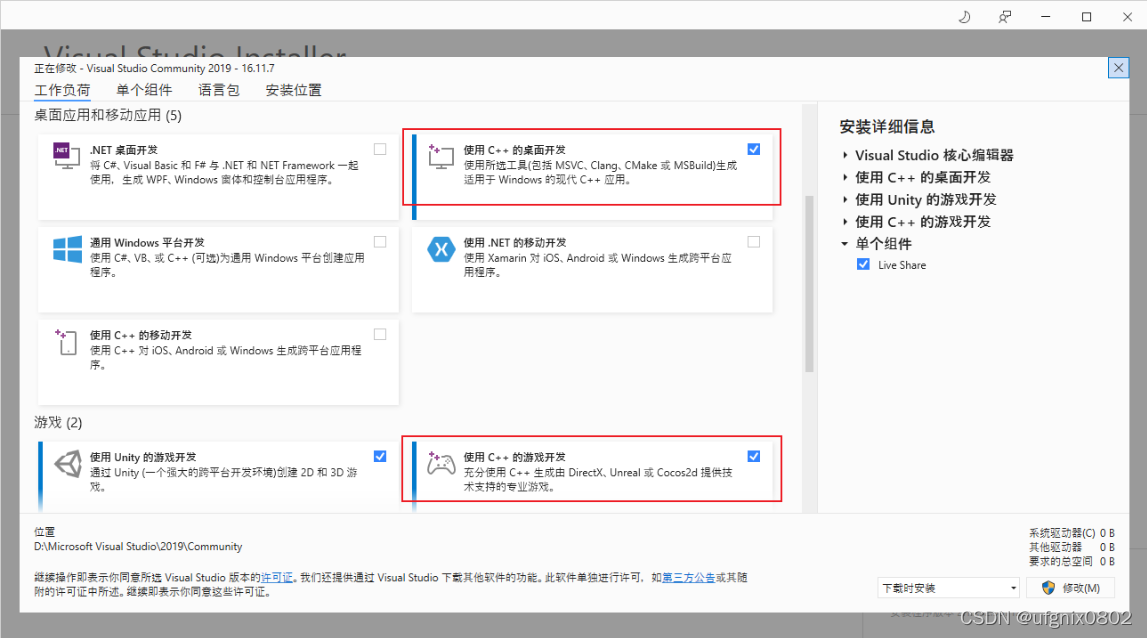Toggle dark theme moon icon in the title bar
This screenshot has height=638, width=1147.
(x=965, y=17)
